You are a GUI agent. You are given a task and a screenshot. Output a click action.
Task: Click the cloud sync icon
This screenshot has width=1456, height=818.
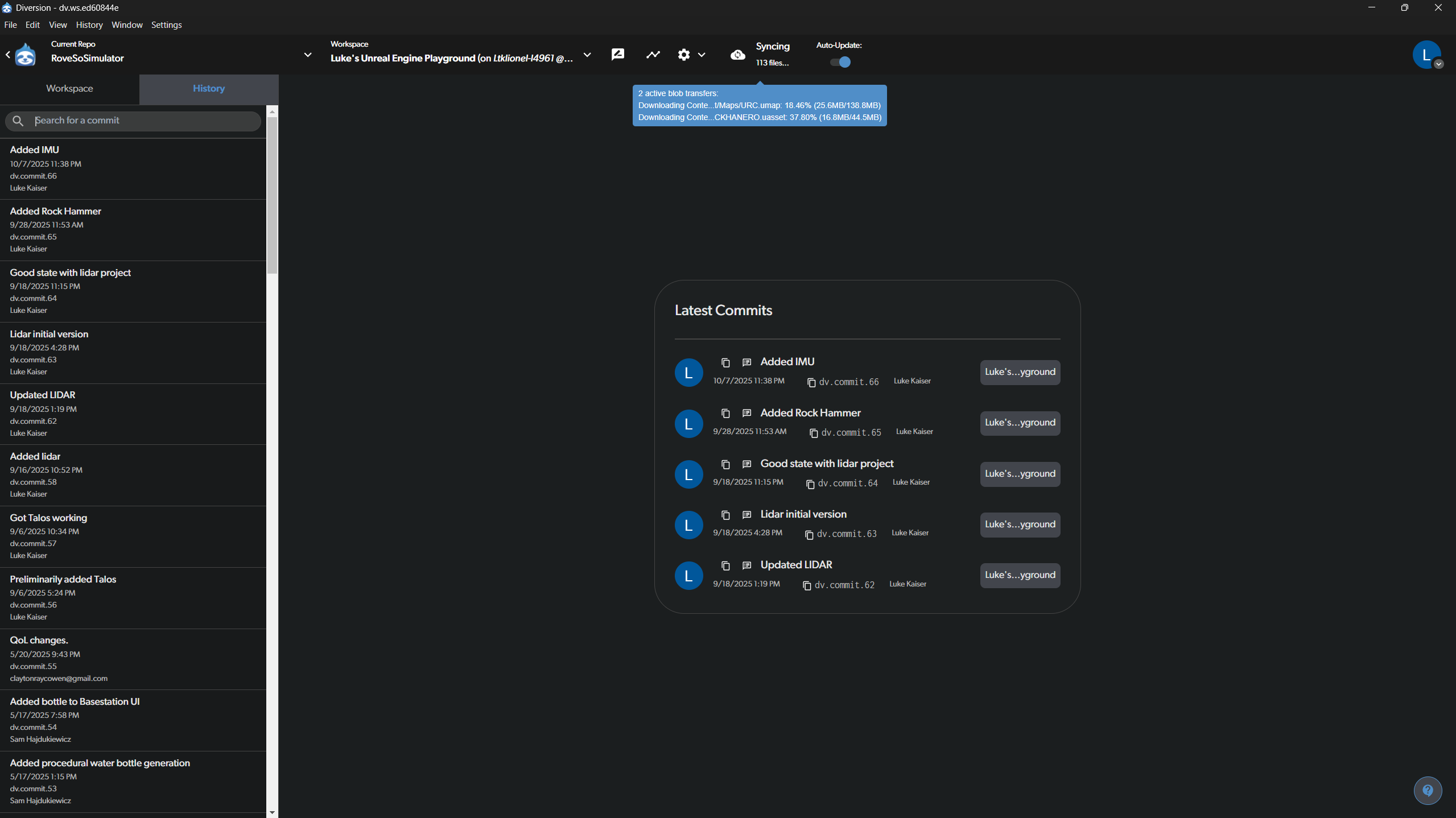(737, 55)
